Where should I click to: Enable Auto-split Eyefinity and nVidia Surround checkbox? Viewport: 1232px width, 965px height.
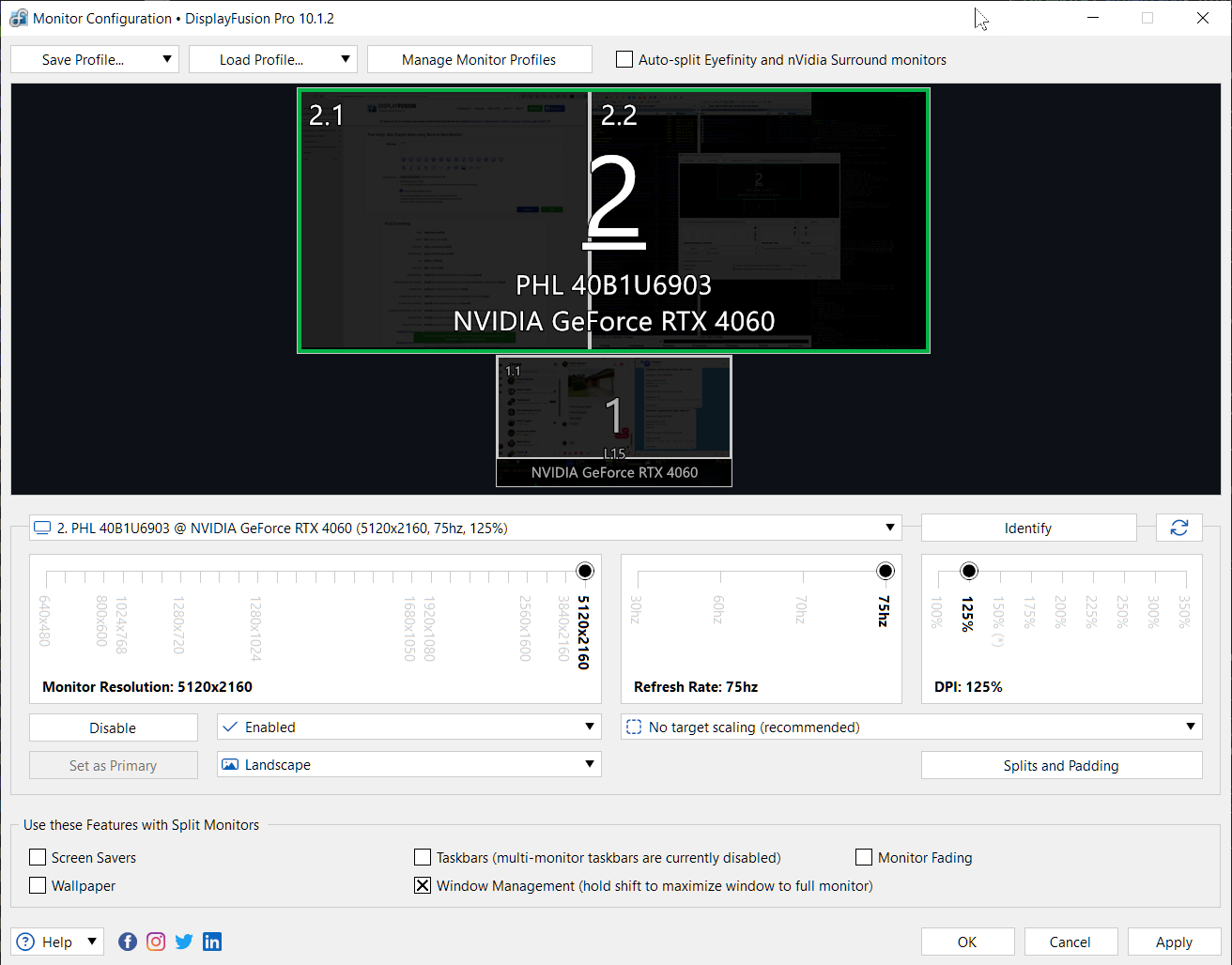(624, 59)
